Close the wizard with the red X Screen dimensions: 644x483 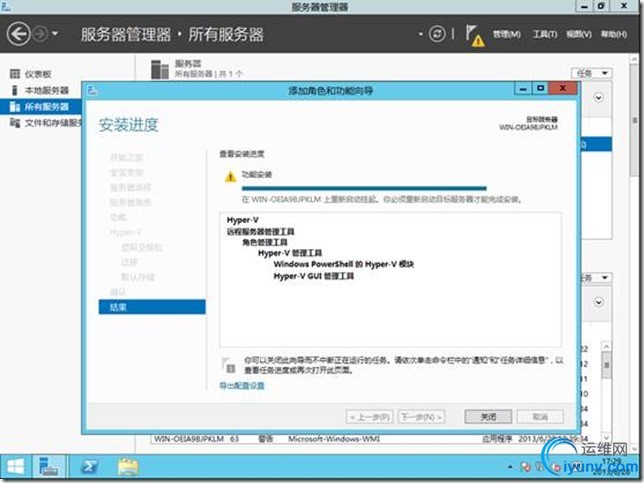pos(563,88)
